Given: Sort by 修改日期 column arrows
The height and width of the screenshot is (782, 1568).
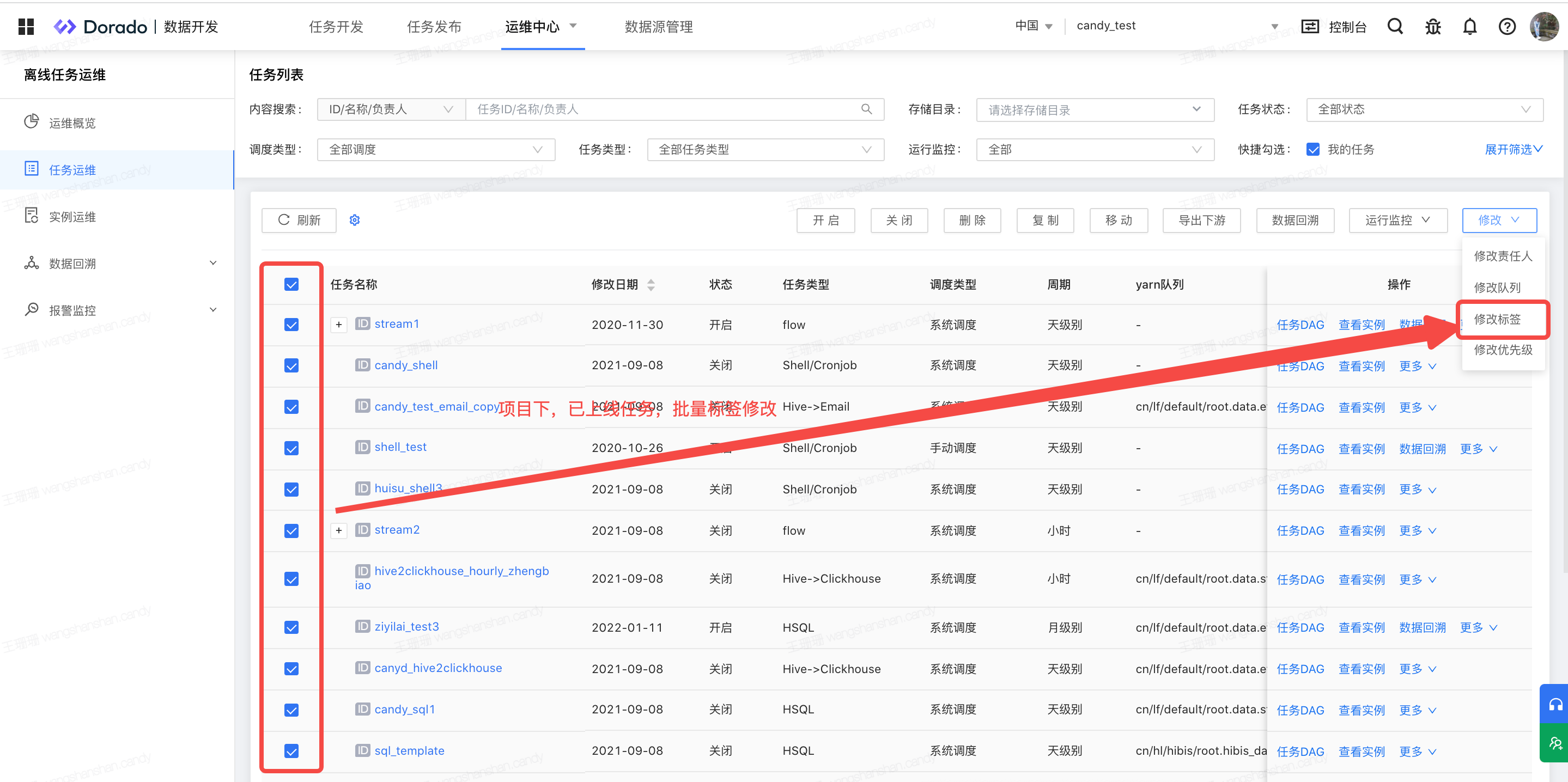Looking at the screenshot, I should [651, 284].
